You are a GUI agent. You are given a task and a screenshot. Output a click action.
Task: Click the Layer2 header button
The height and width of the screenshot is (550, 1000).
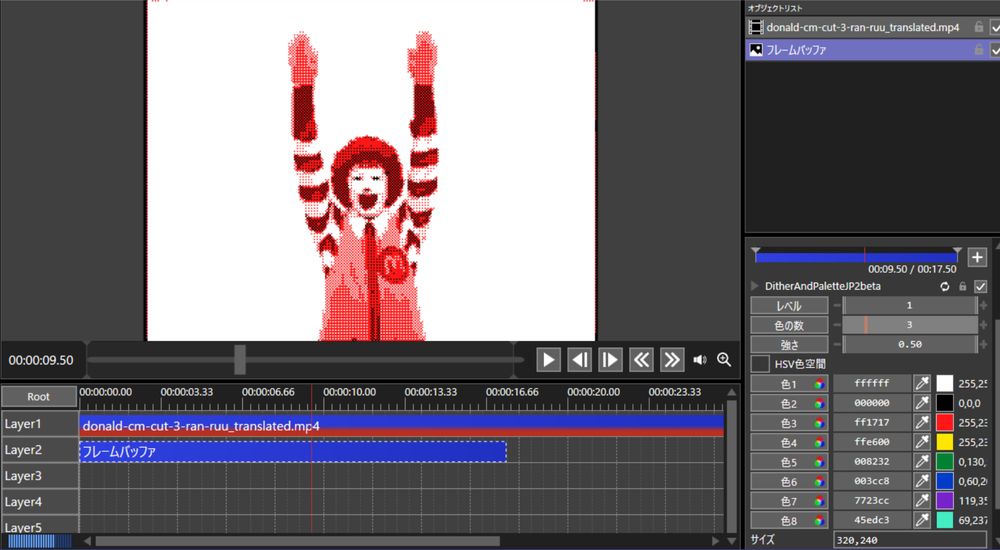[39, 450]
